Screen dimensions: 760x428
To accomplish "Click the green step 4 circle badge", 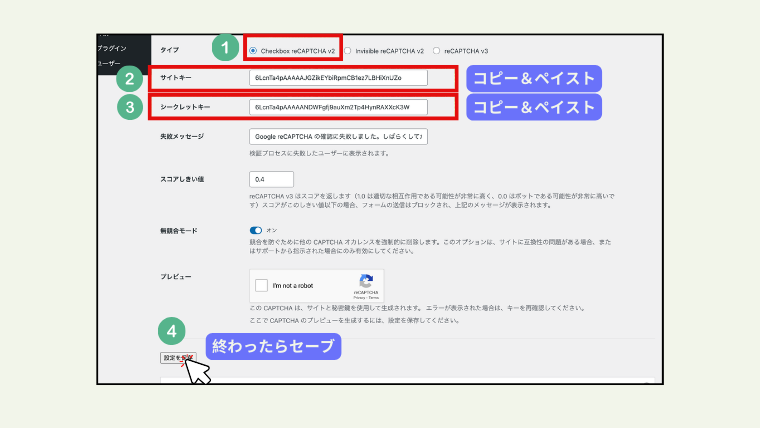I will tap(171, 328).
